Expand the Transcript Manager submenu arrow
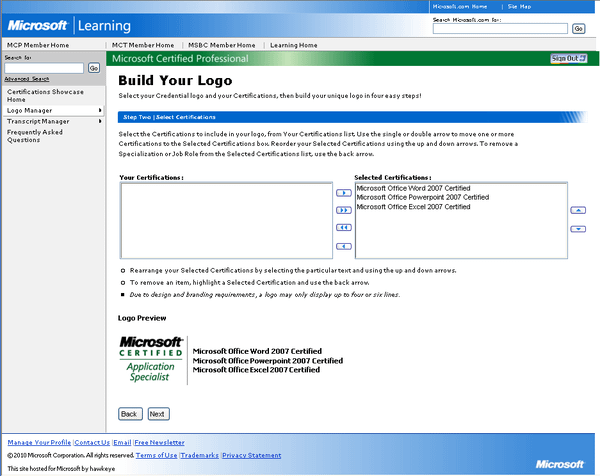 [x=100, y=121]
